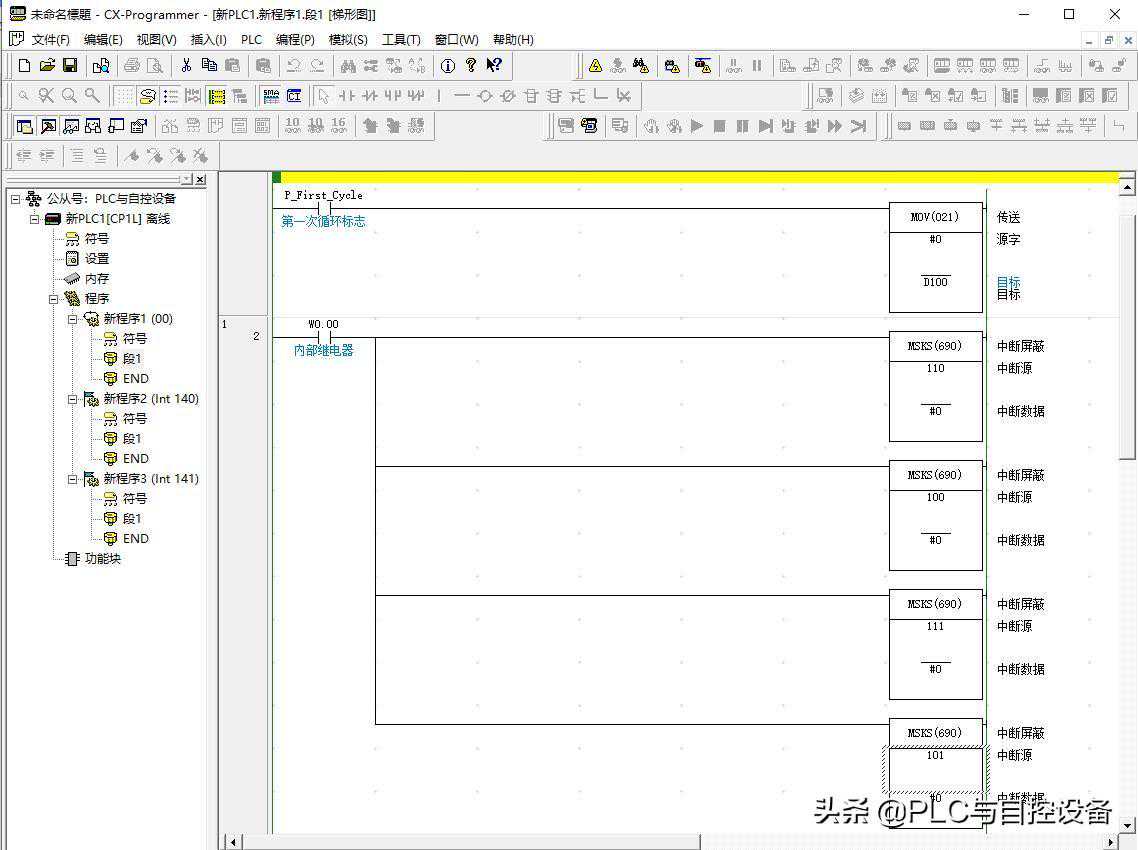Toggle the project workspace view button
Screen dimensions: 1138x850
pos(25,126)
